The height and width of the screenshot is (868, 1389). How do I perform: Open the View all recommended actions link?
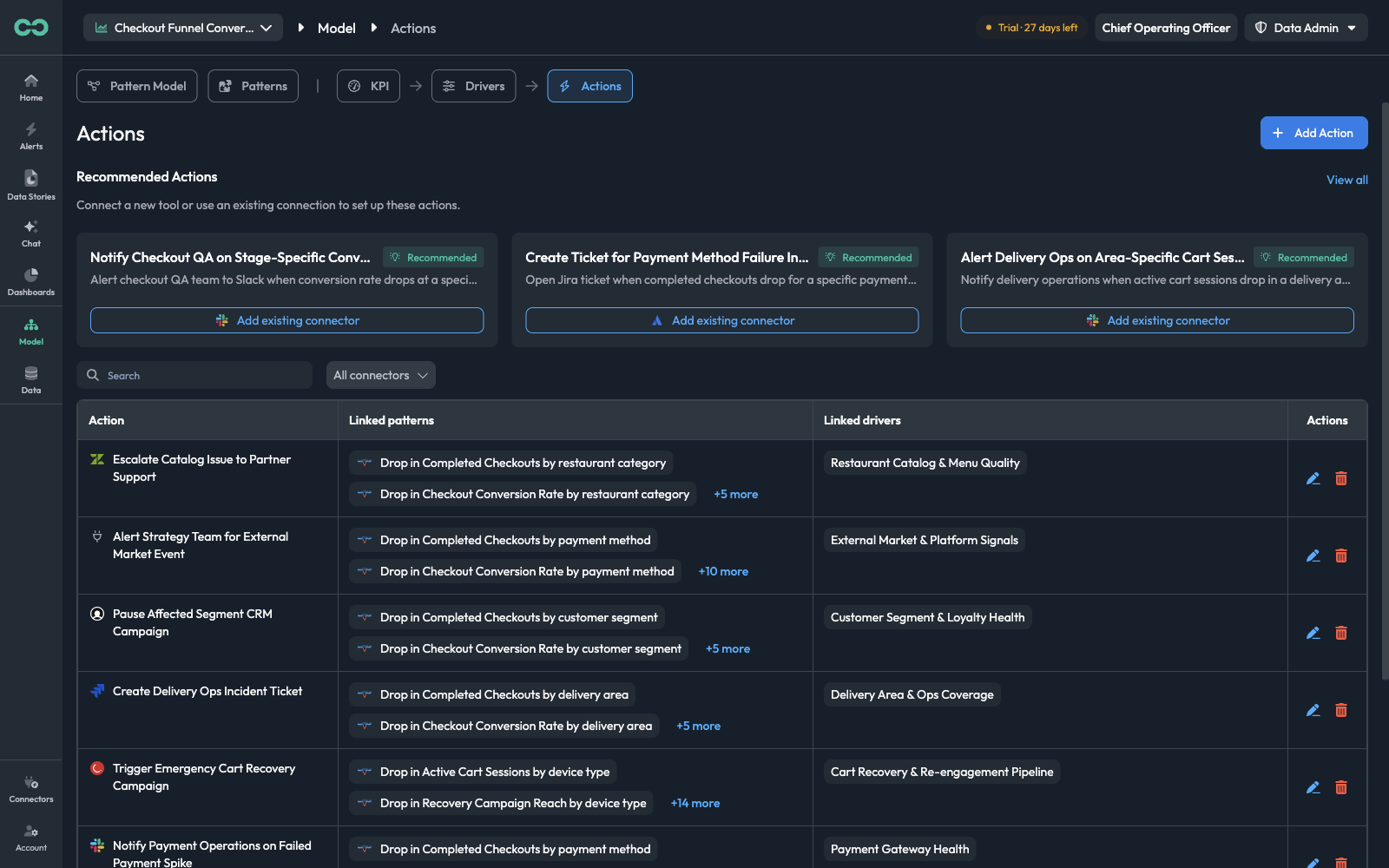(x=1346, y=180)
